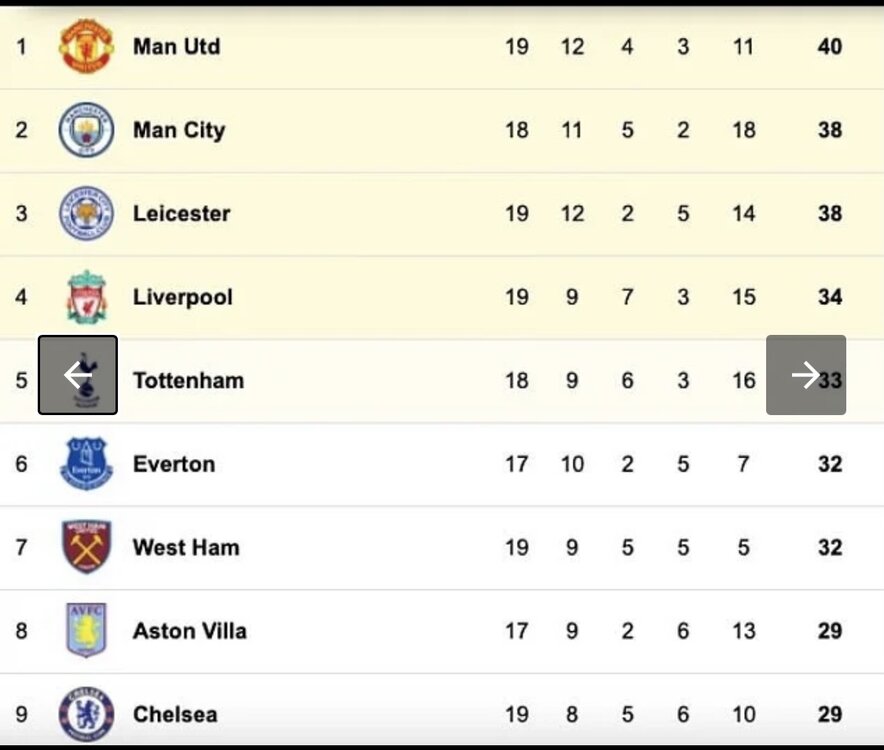Image resolution: width=884 pixels, height=750 pixels.
Task: Select the Leicester team name
Action: coord(182,214)
